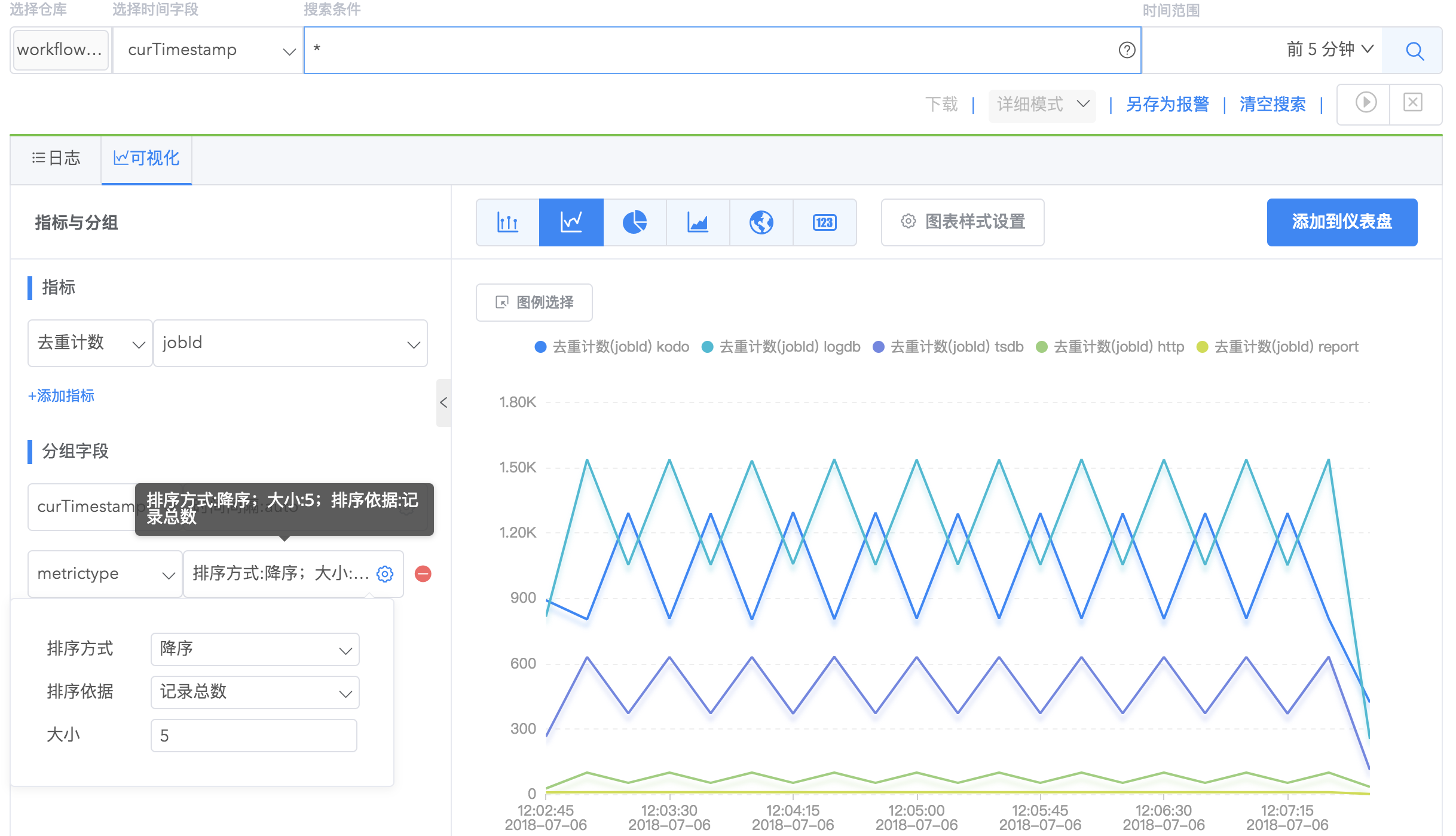Open the metrictype group field dropdown

point(105,574)
